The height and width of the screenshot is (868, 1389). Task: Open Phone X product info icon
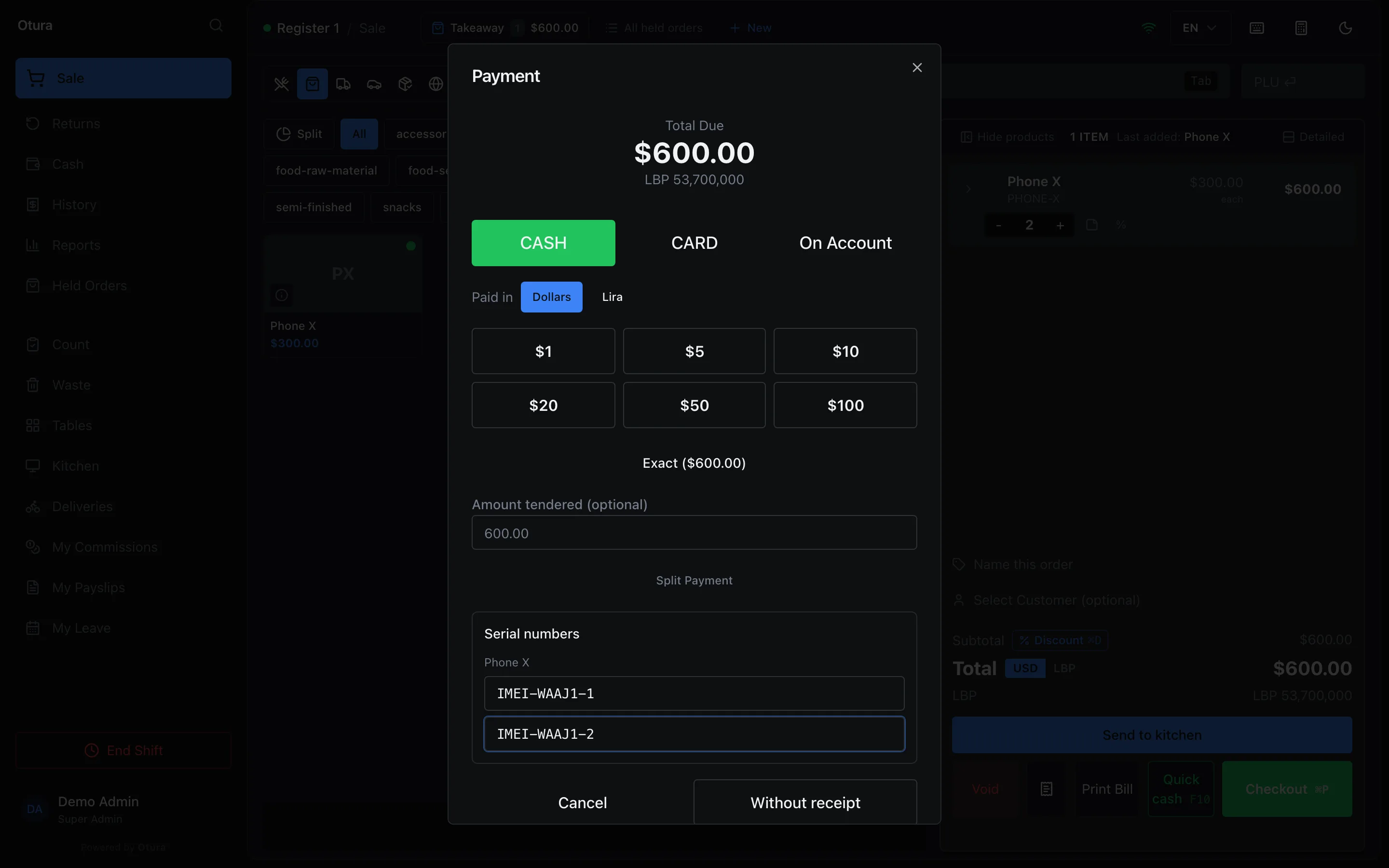281,295
